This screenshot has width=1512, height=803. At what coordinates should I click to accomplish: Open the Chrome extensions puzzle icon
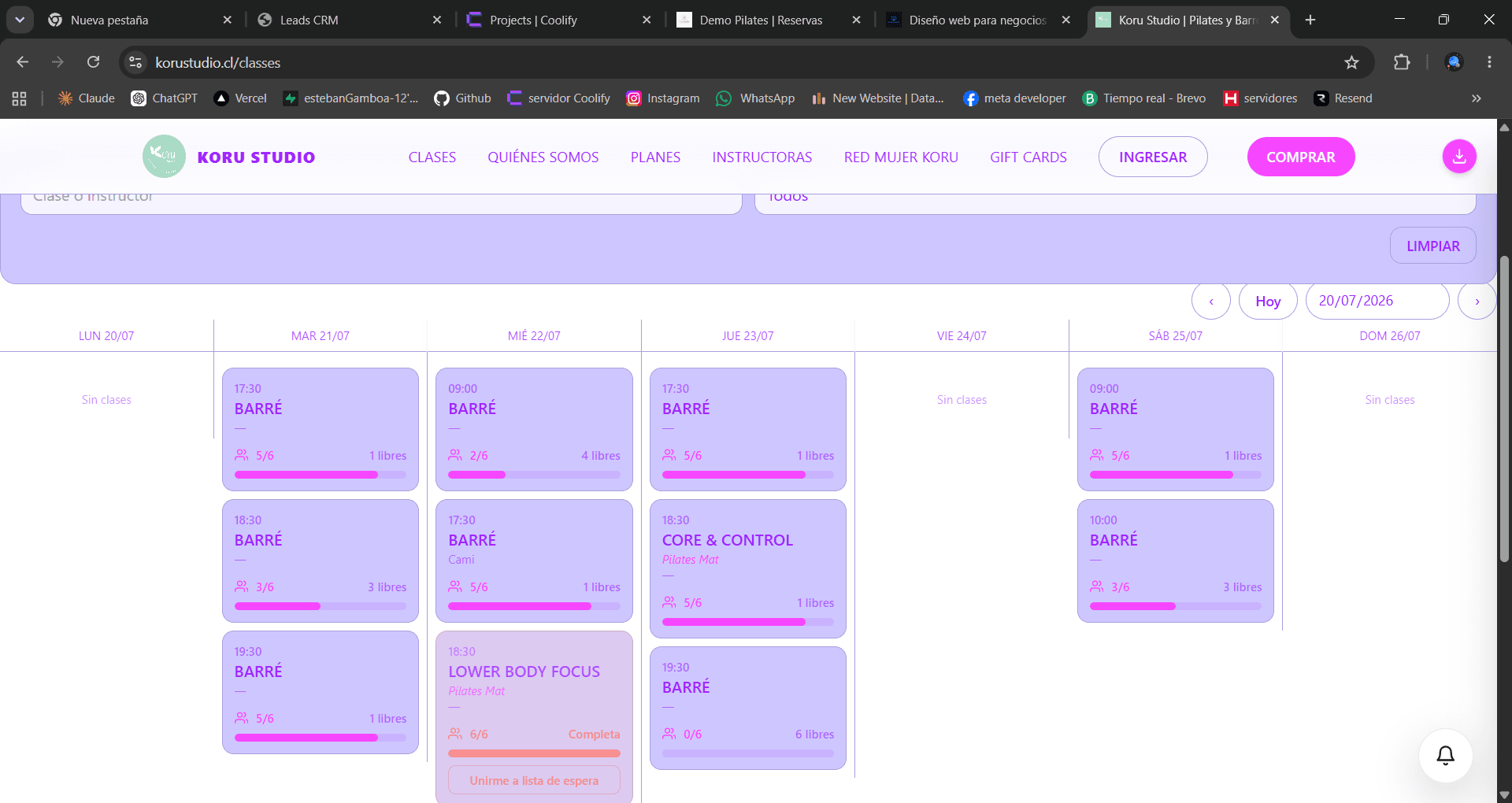click(1402, 62)
